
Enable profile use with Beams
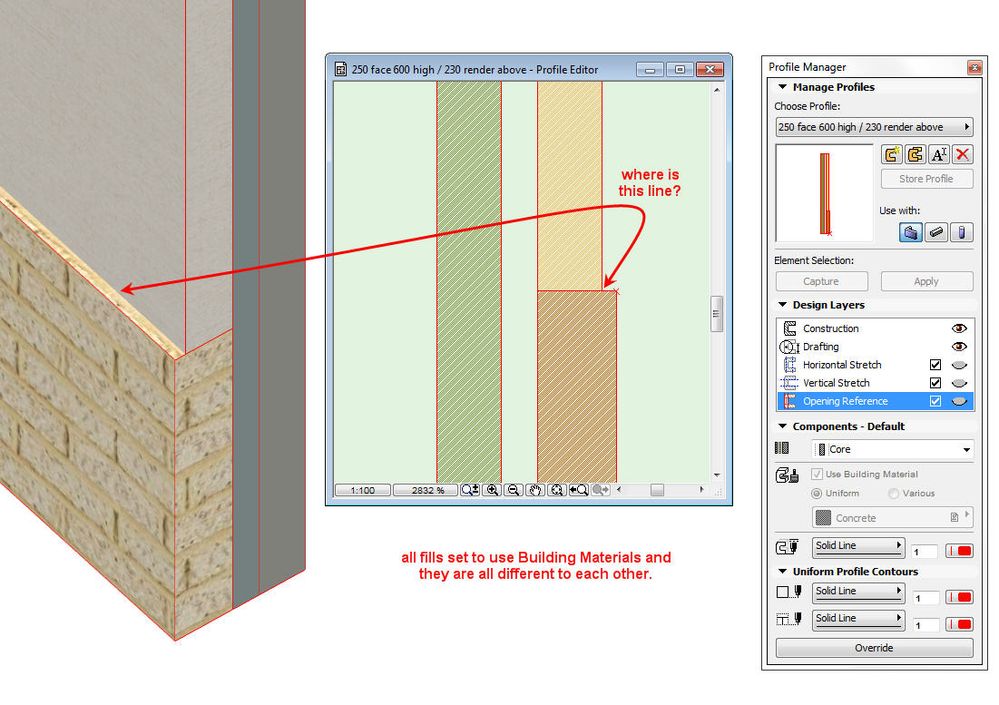pyautogui.click(x=936, y=232)
